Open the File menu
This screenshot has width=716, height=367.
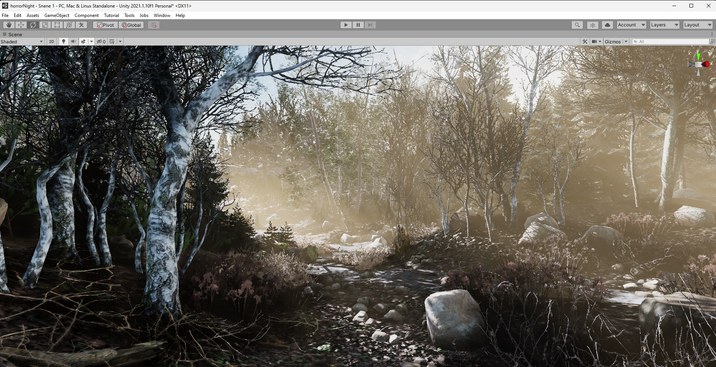click(5, 16)
